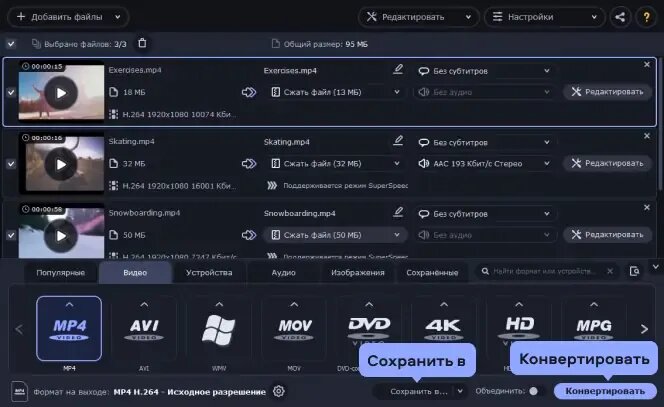Uncheck the Snowboarding.mp4 file checkbox

11,235
